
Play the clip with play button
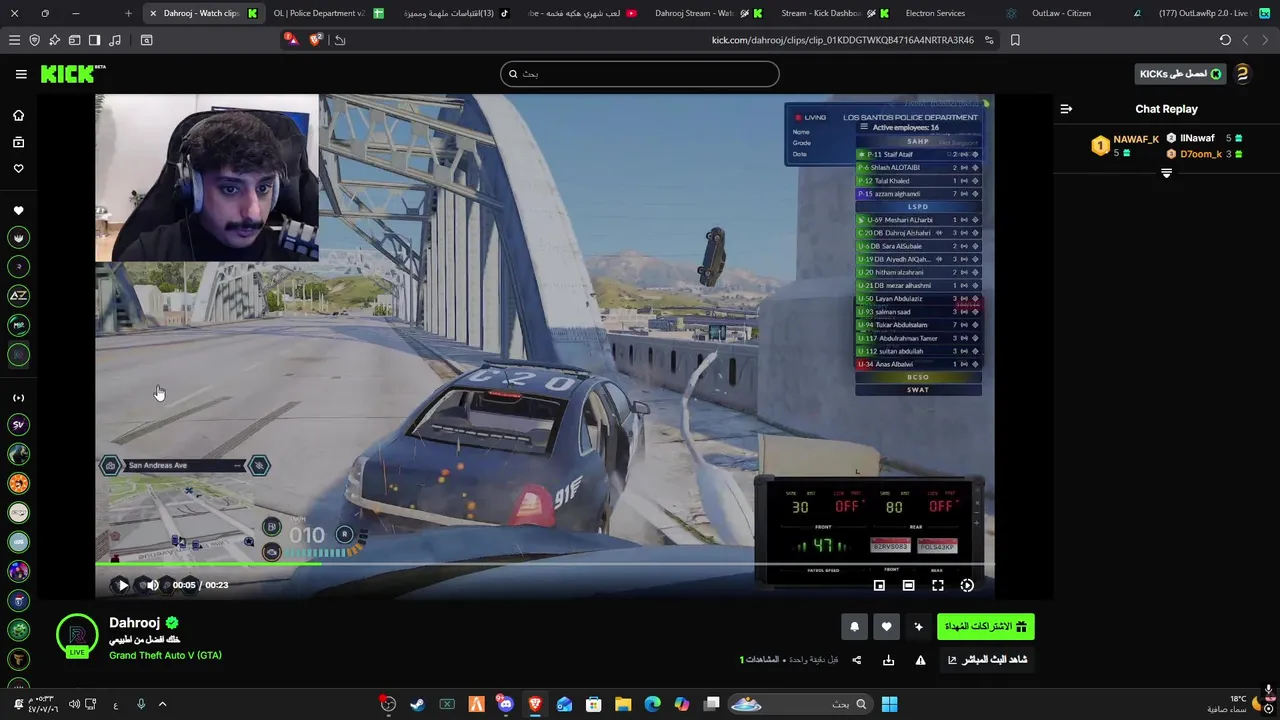click(123, 585)
